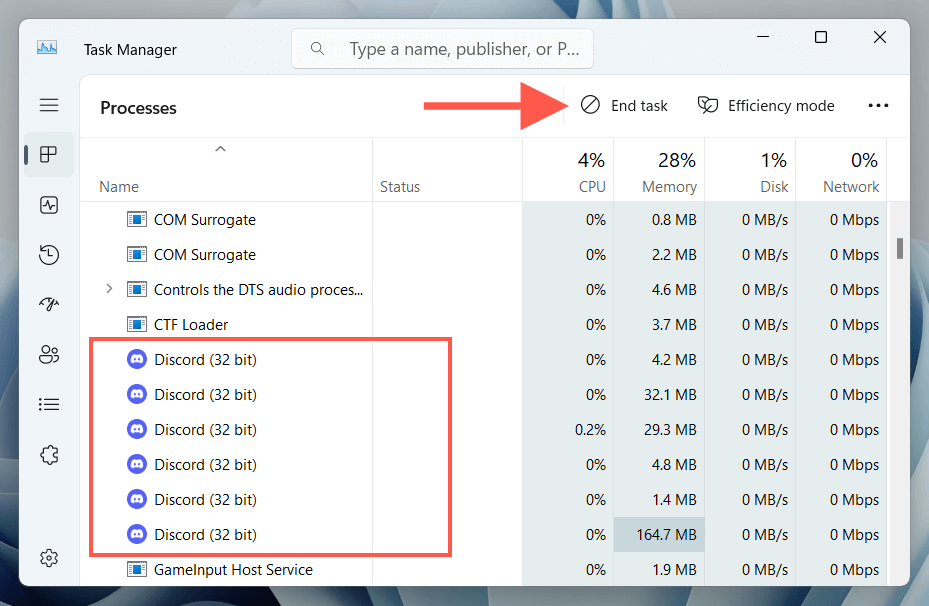Click the search box field
929x606 pixels.
coord(442,49)
